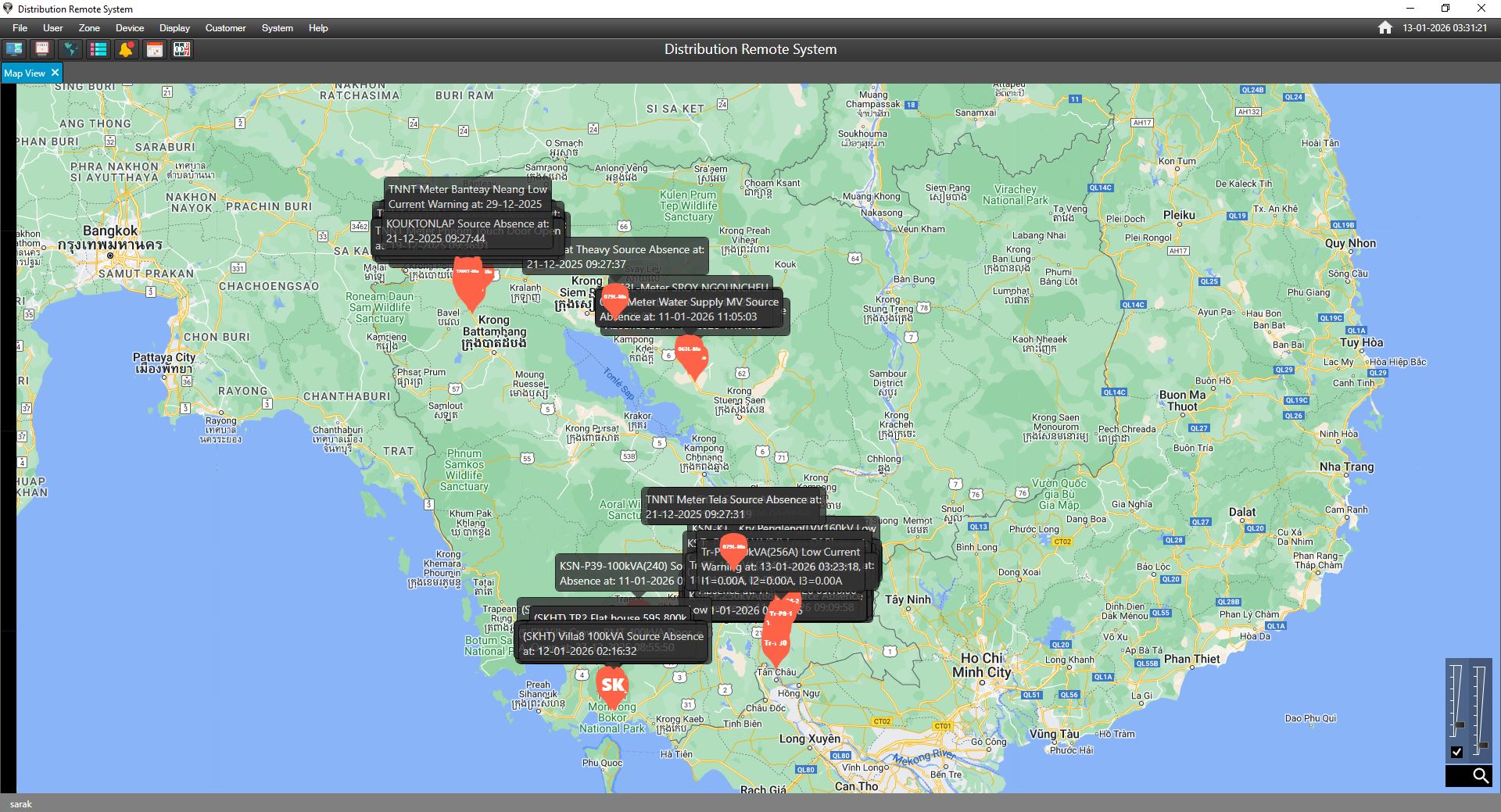Viewport: 1501px width, 812px height.
Task: Select the first monitor toolbar icon
Action: [14, 48]
